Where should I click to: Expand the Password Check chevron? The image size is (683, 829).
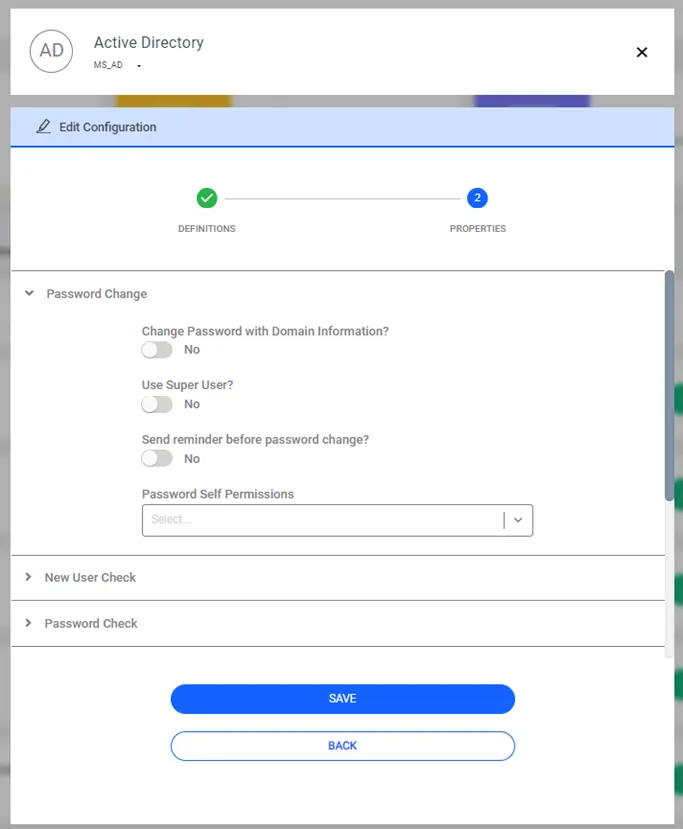(28, 623)
